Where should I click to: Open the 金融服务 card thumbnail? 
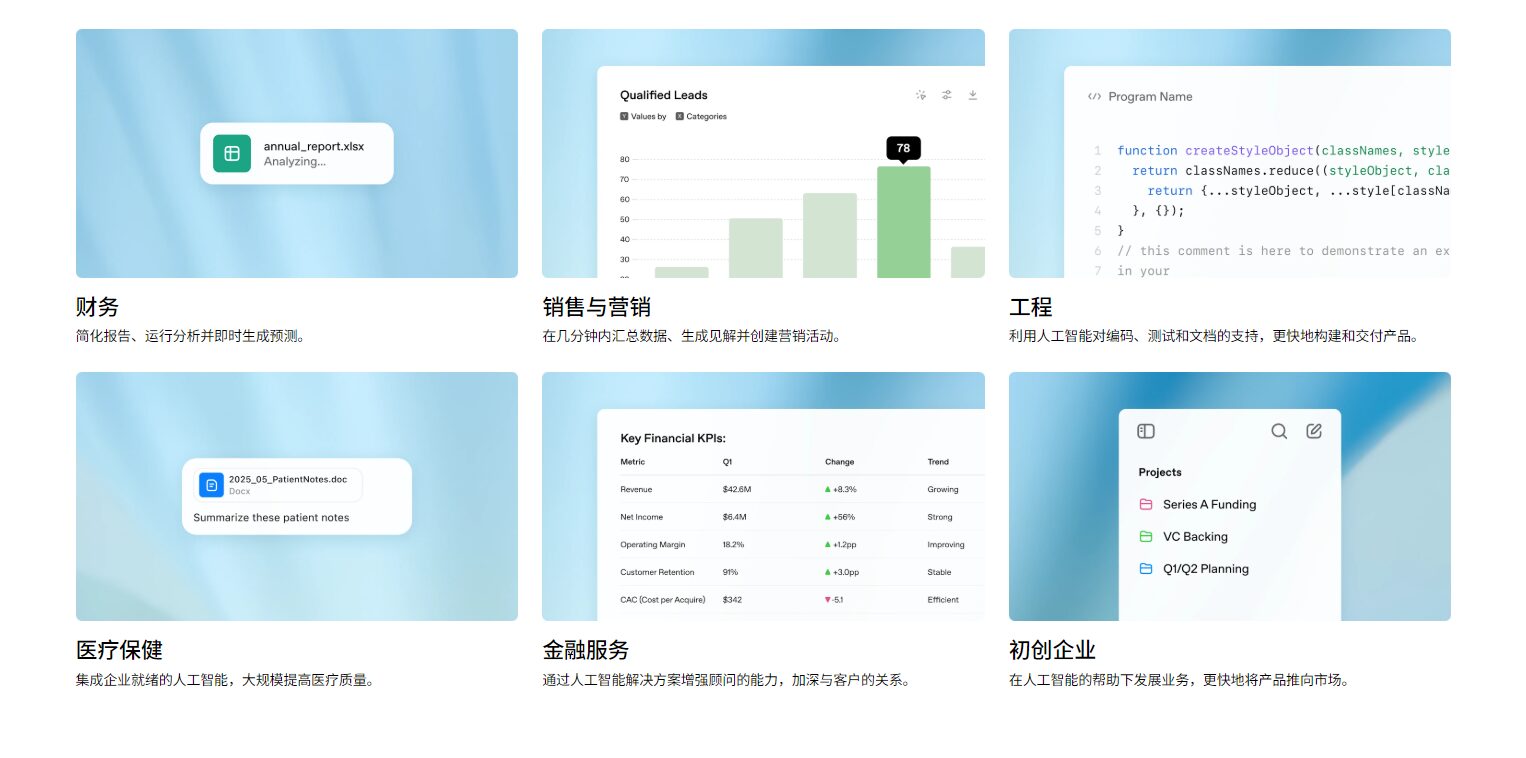pos(763,496)
